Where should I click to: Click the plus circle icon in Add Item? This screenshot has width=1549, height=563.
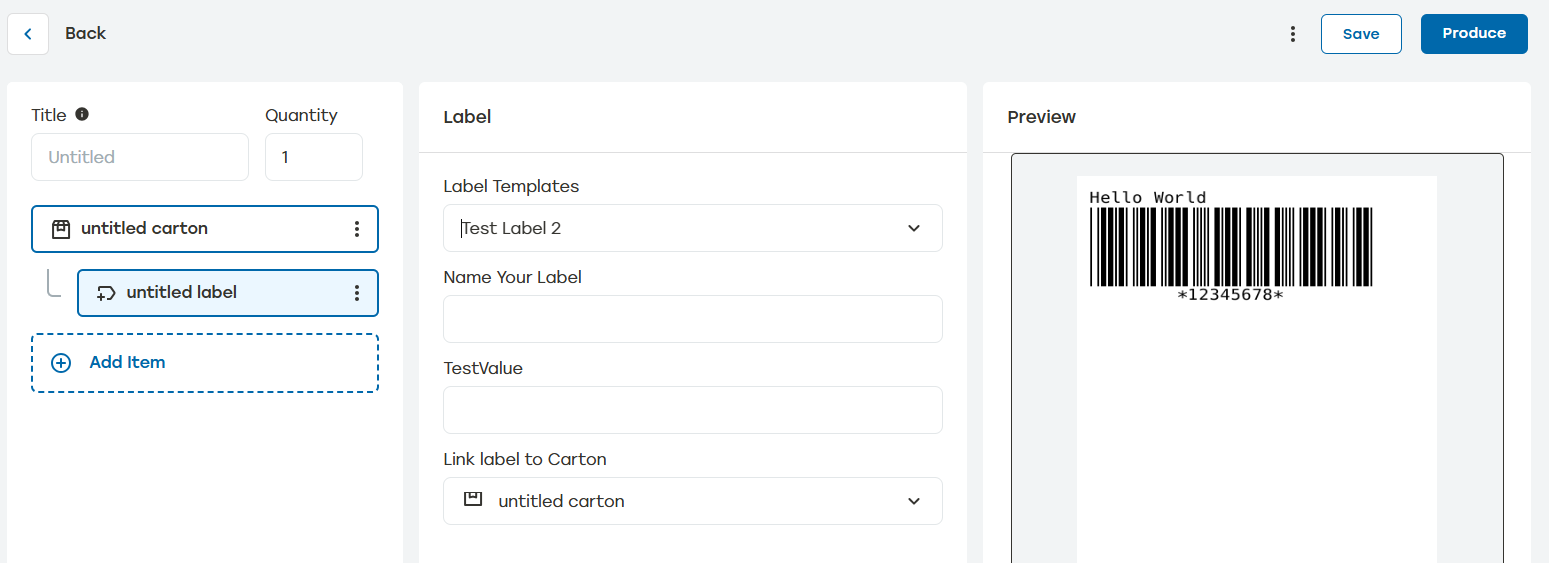click(61, 363)
